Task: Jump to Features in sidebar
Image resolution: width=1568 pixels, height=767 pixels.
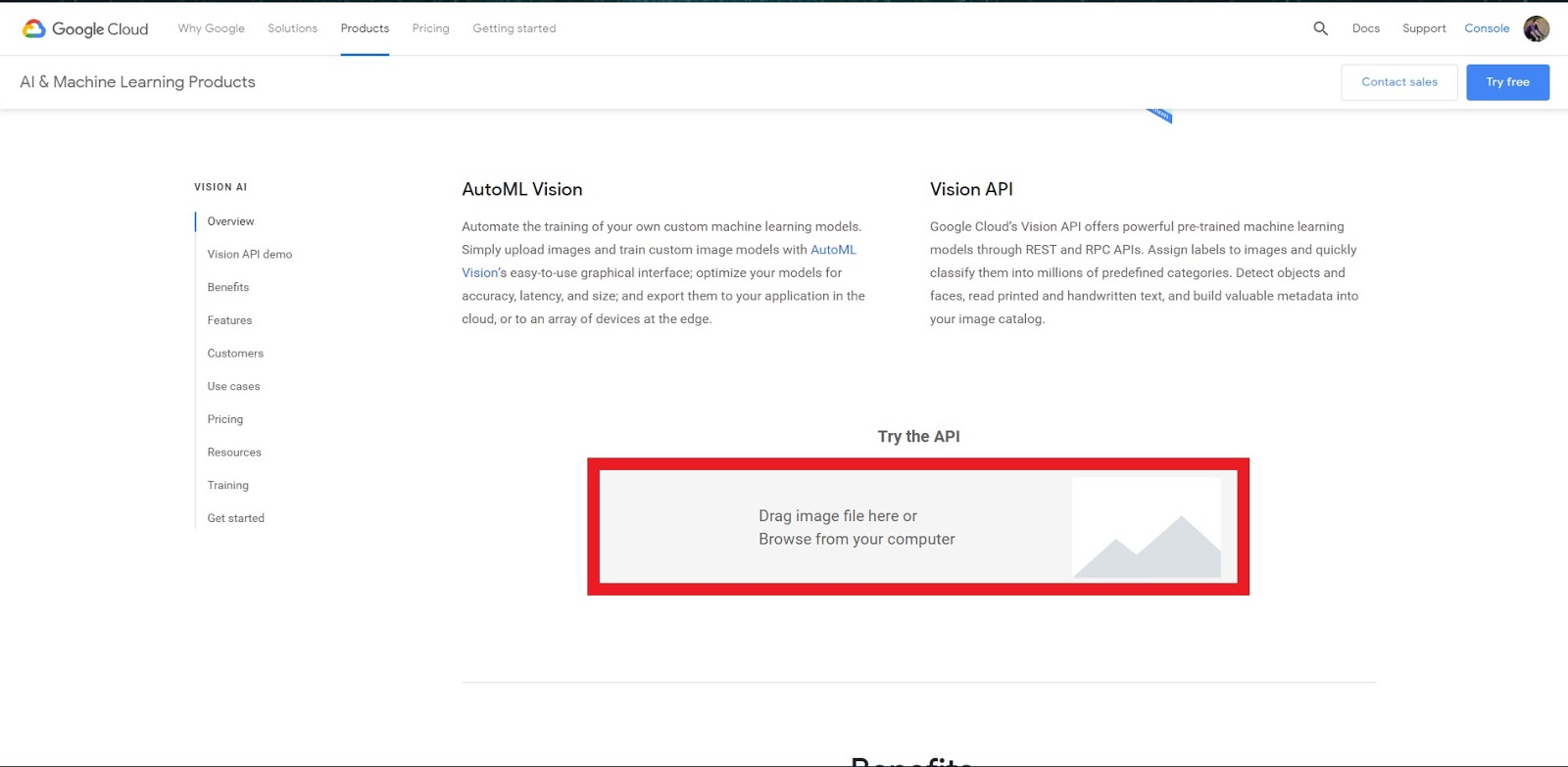Action: coord(229,320)
